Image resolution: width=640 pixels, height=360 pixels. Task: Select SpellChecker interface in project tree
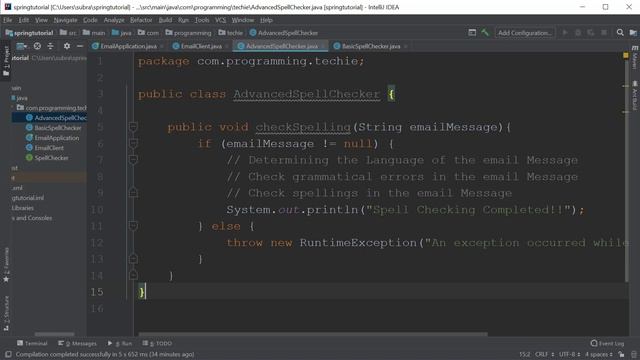pos(51,158)
